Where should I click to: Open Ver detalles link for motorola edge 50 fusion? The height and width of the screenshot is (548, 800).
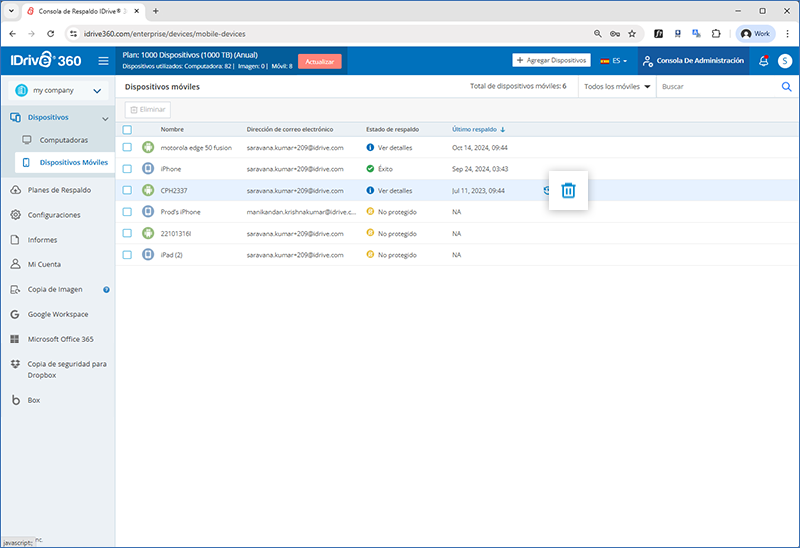click(x=394, y=147)
